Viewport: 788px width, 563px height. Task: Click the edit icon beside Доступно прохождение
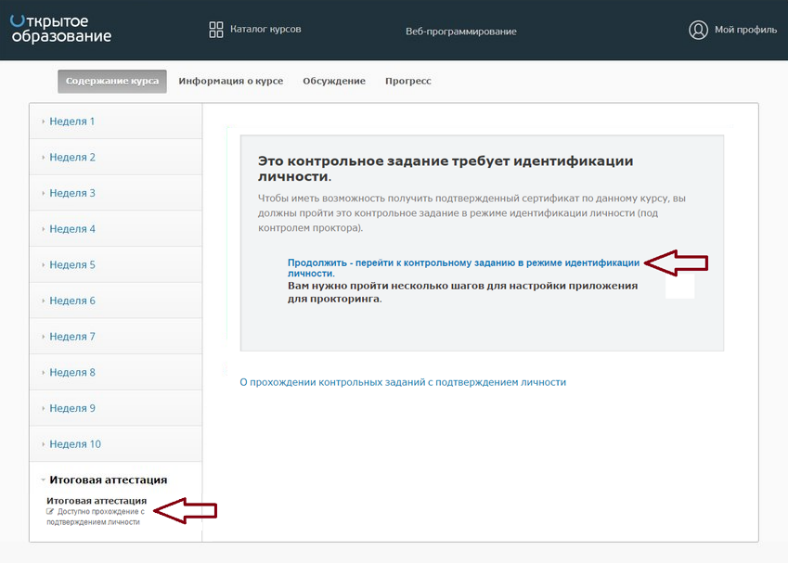pyautogui.click(x=50, y=511)
